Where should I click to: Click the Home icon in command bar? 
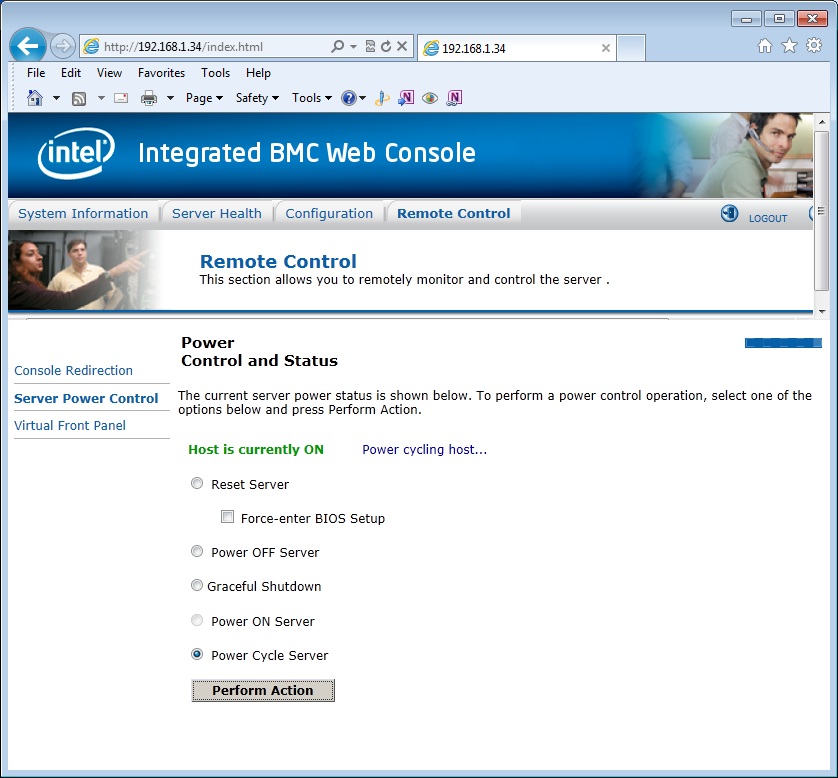(x=35, y=98)
